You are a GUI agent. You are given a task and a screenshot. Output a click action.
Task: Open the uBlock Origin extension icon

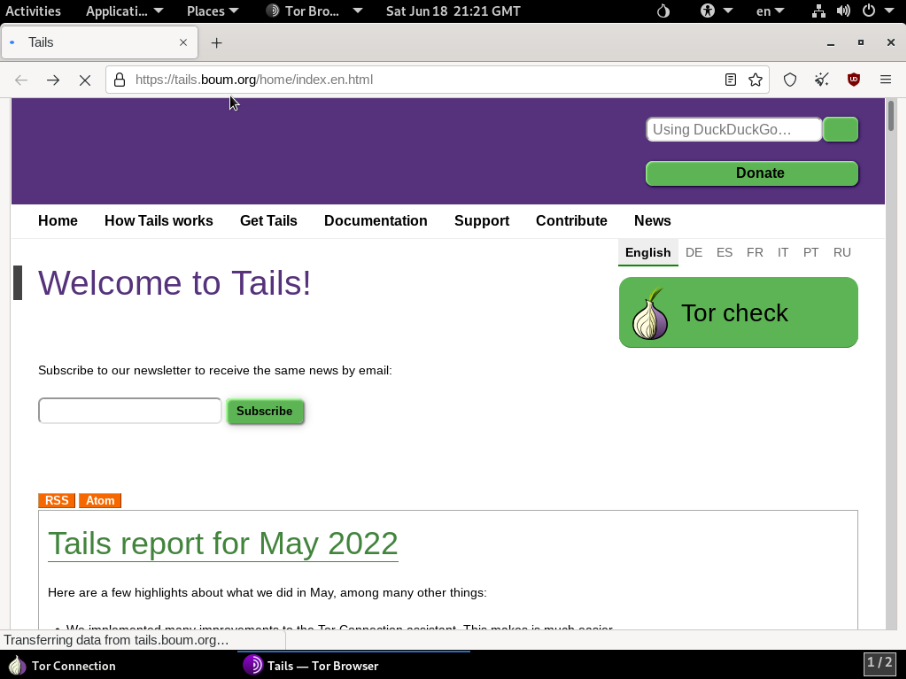[853, 80]
